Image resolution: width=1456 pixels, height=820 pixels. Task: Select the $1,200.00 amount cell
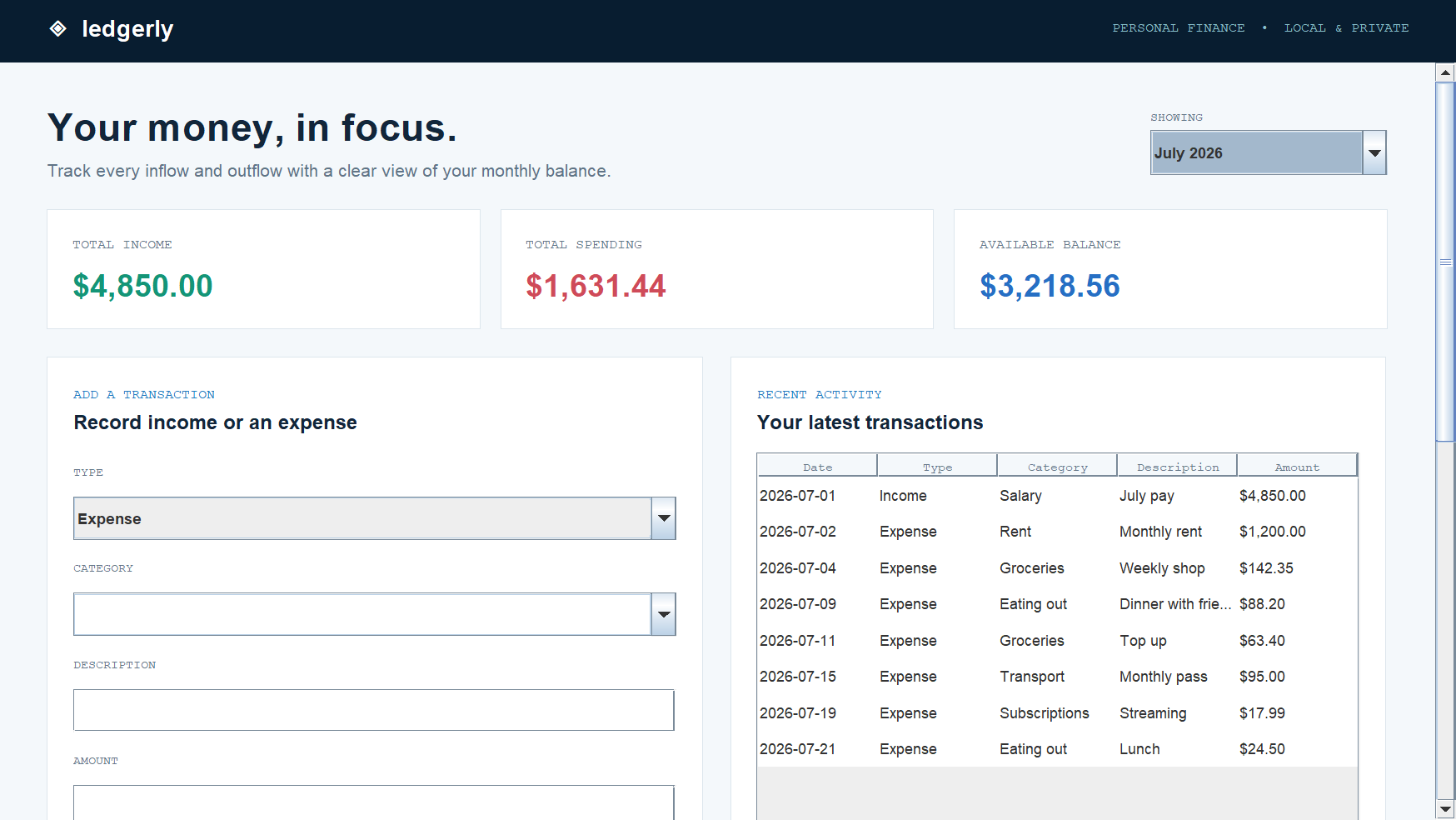pyautogui.click(x=1297, y=532)
